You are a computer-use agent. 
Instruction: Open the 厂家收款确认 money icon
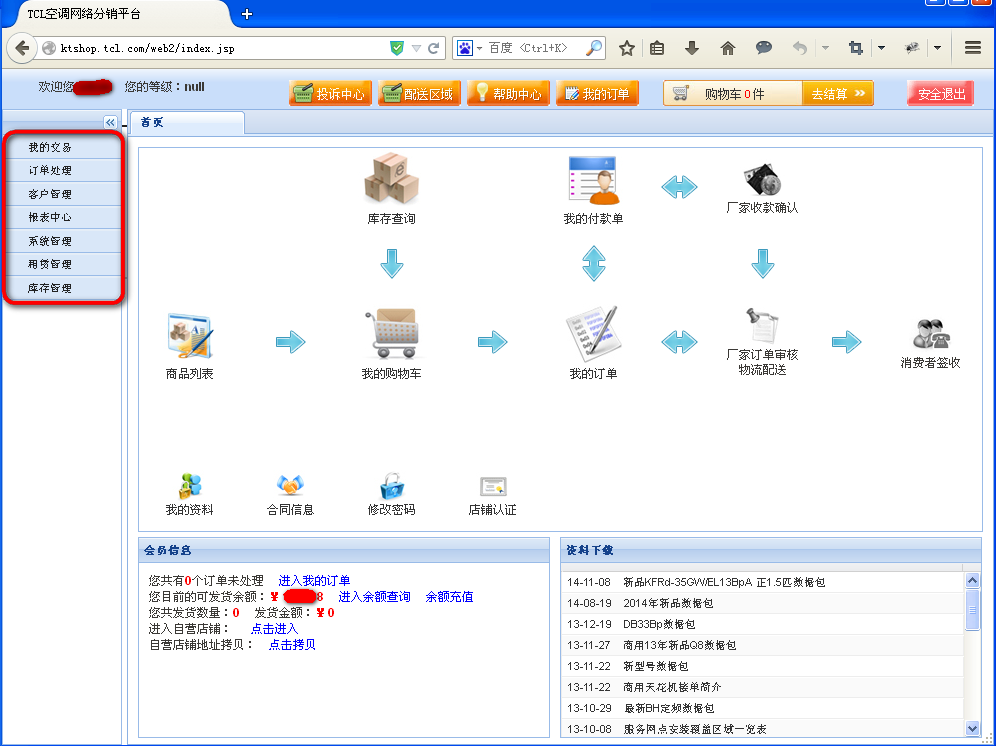point(762,180)
